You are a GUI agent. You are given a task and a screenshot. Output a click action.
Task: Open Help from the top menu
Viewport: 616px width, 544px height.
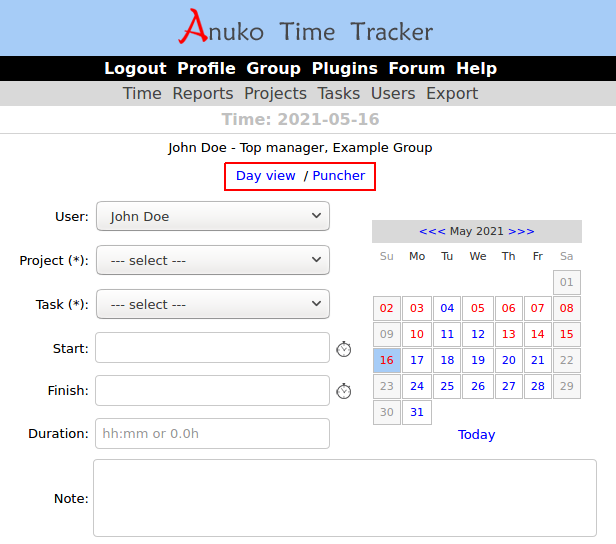click(x=477, y=68)
